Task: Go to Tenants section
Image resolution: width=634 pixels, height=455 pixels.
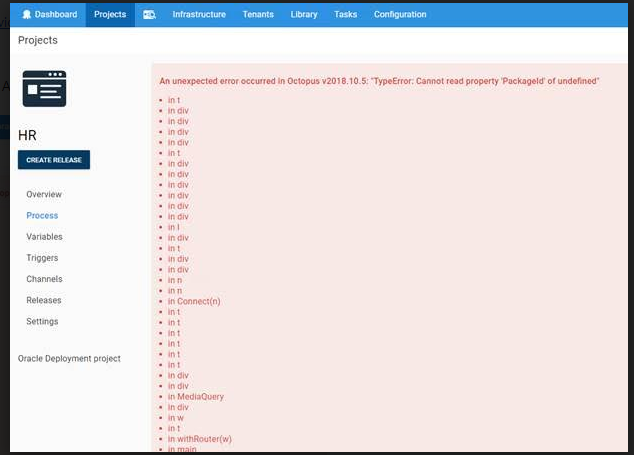Action: [x=258, y=15]
